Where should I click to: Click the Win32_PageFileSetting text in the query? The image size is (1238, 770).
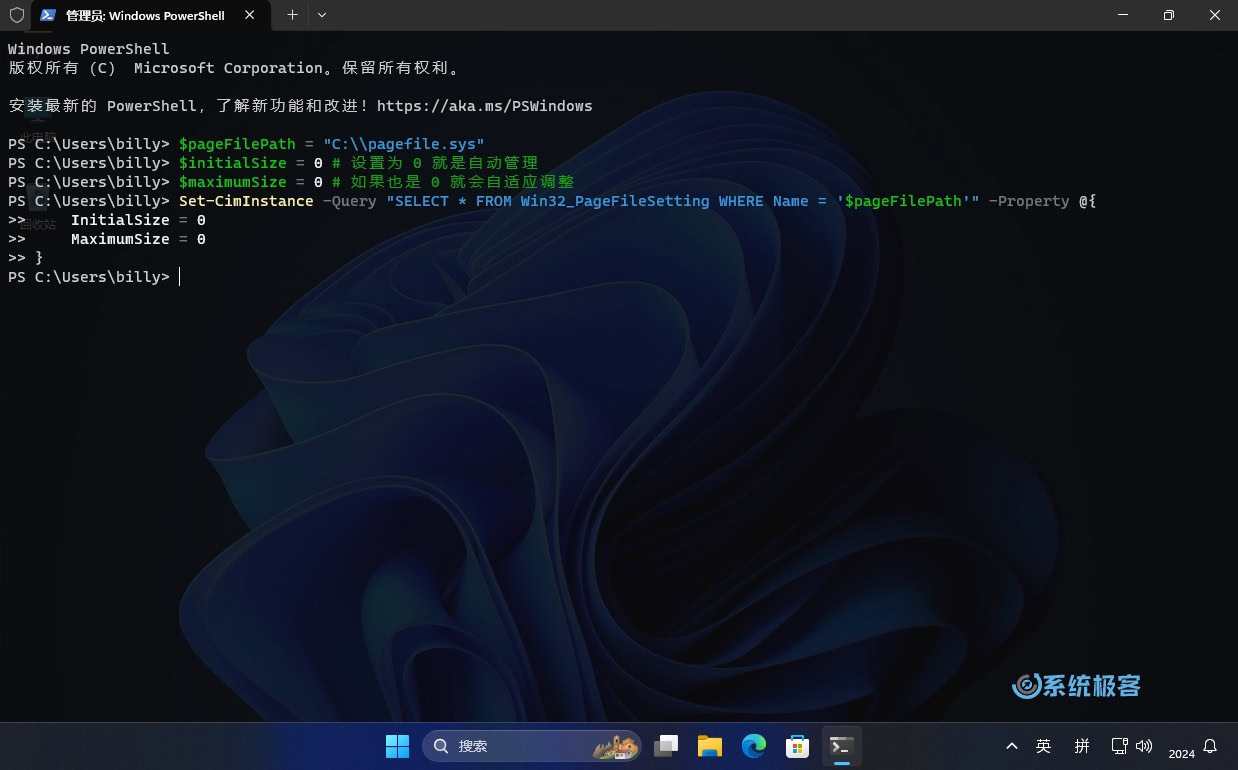pyautogui.click(x=615, y=201)
